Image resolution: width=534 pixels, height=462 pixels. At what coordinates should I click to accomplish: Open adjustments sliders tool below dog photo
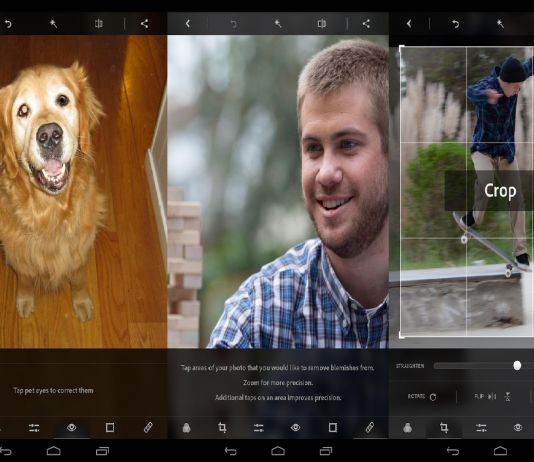(x=34, y=428)
